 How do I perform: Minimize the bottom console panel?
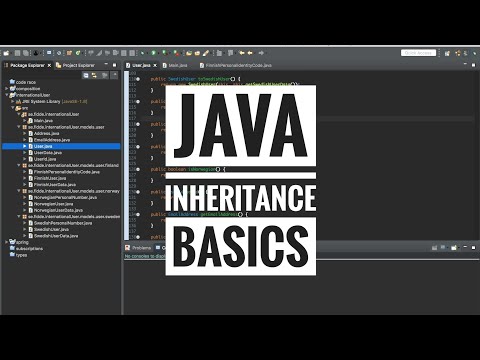[465, 247]
